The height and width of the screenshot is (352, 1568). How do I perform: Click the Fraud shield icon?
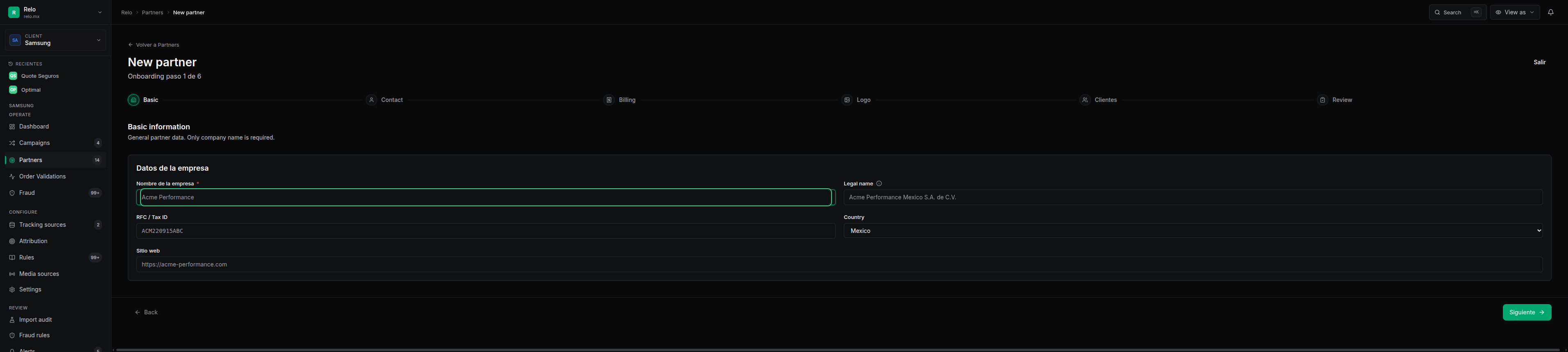click(11, 193)
